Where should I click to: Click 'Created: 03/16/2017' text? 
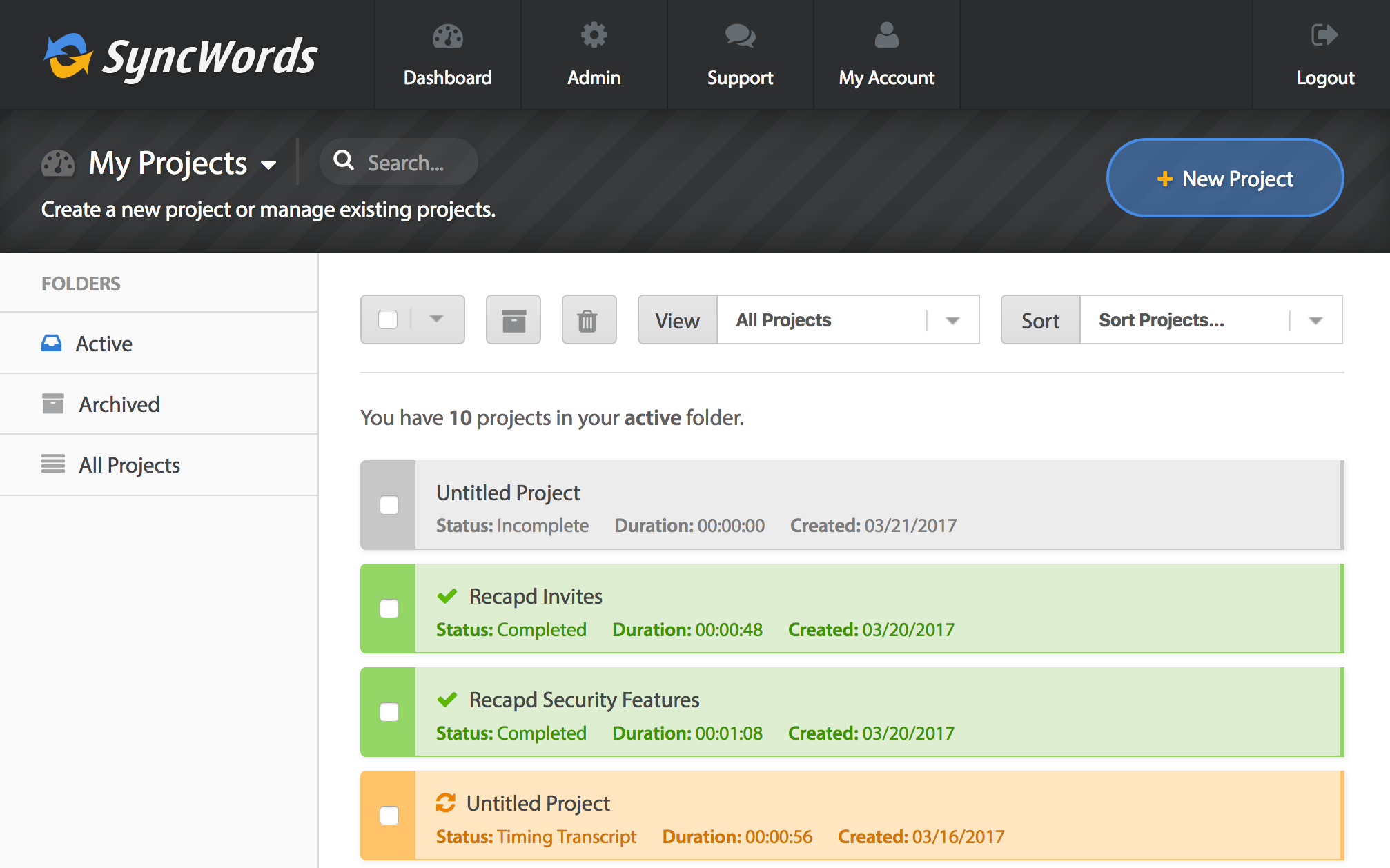(921, 837)
